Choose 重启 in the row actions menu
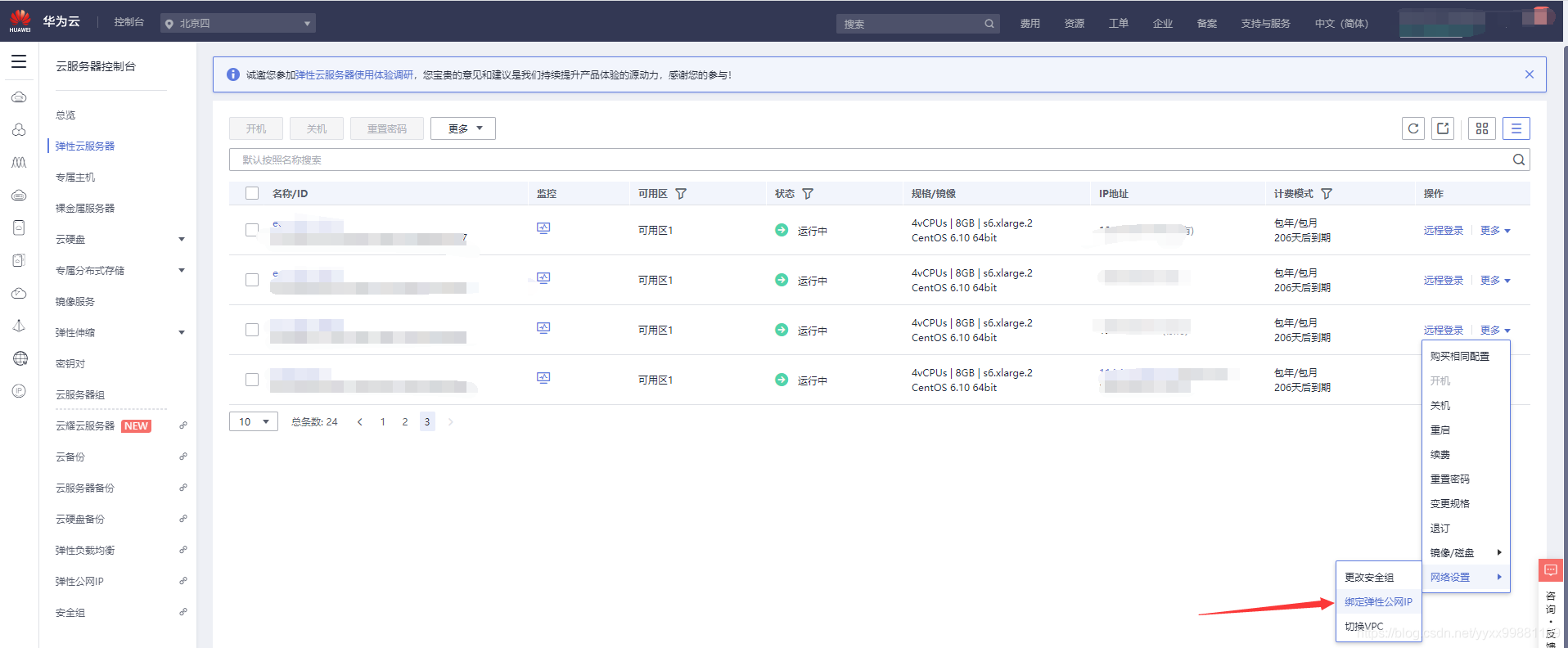 (1466, 430)
